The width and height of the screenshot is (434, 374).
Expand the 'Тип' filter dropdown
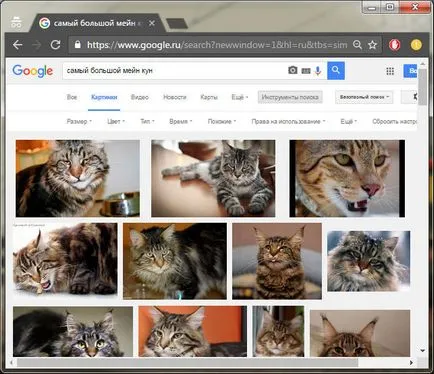147,122
